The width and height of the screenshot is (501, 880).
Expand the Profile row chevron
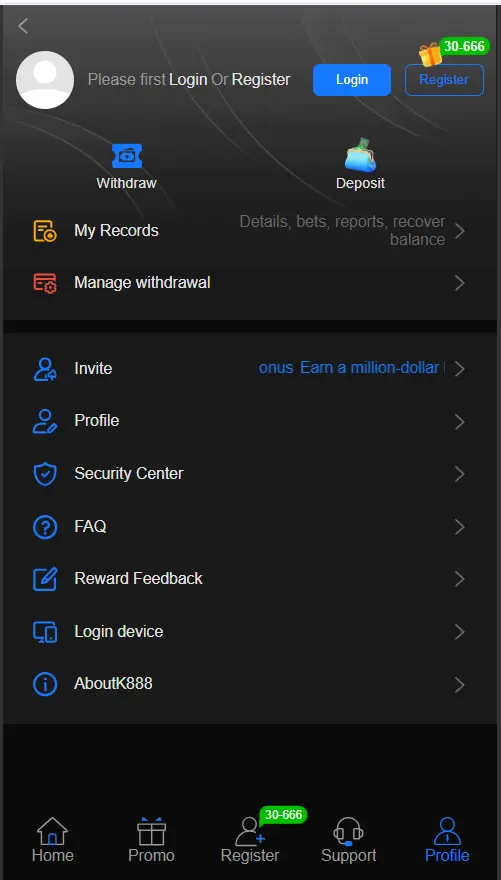459,421
